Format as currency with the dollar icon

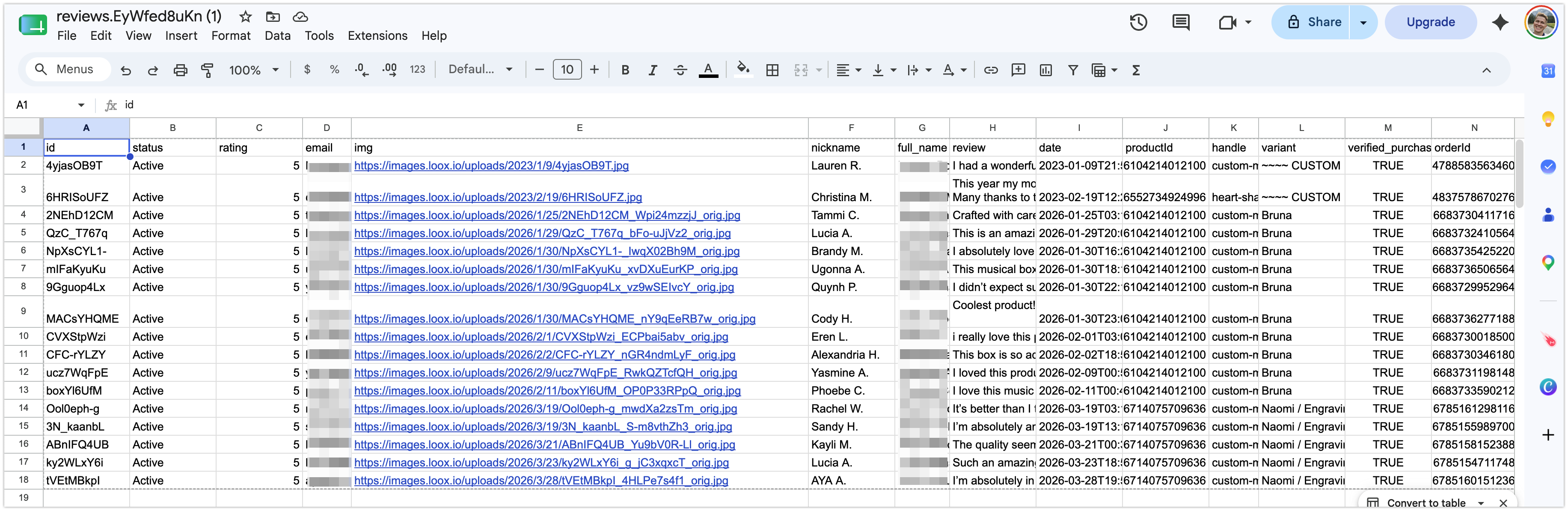coord(307,69)
